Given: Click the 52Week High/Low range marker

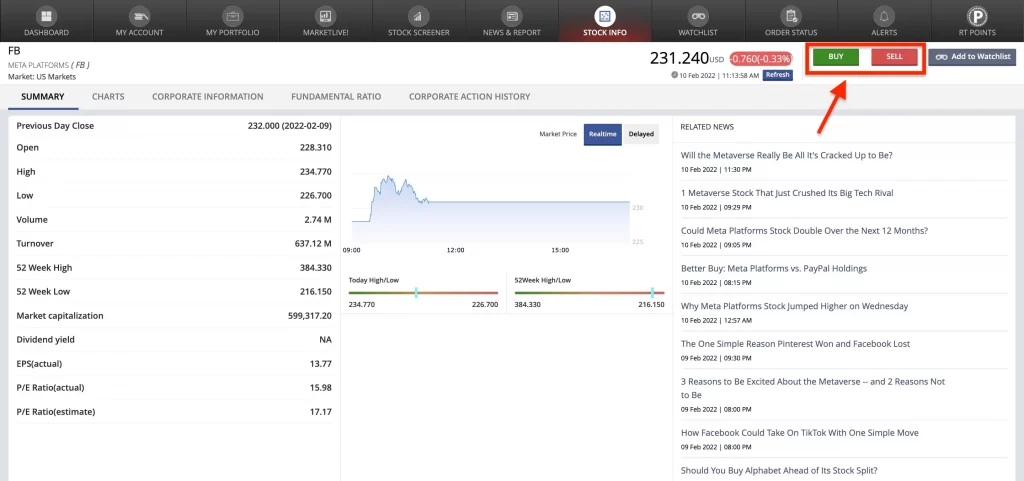Looking at the screenshot, I should (x=652, y=293).
